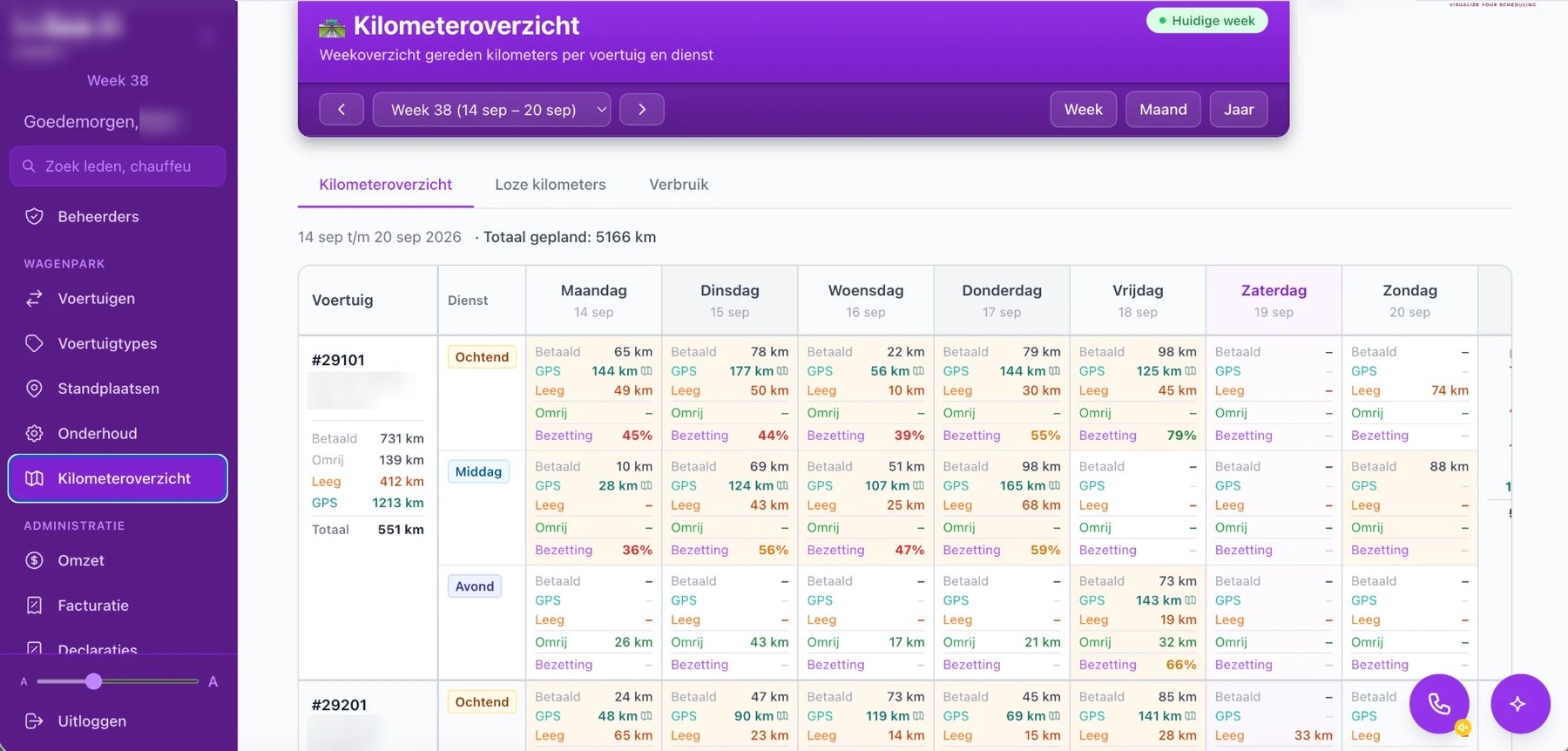
Task: Open the Loze kilometers tab
Action: (551, 185)
